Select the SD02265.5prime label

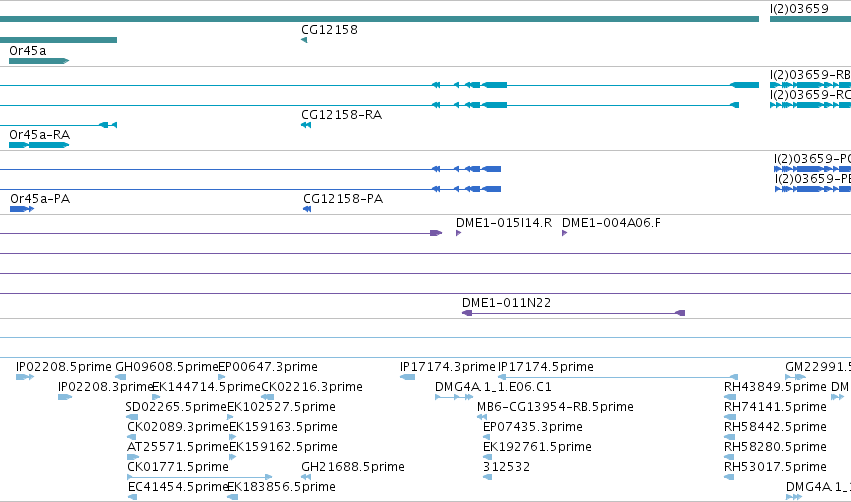(176, 407)
